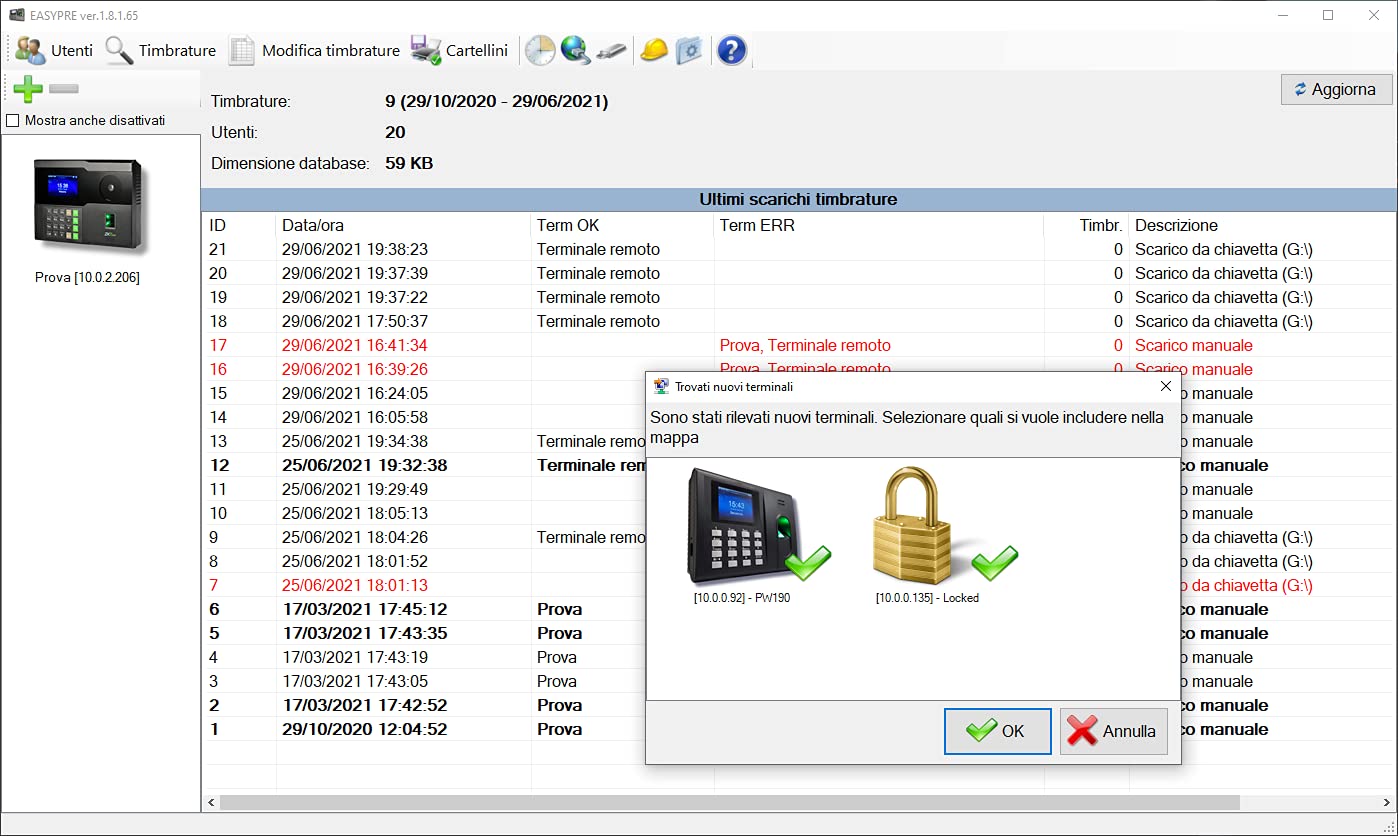Cancel the dialog with Annulla
This screenshot has width=1398, height=836.
tap(1113, 731)
